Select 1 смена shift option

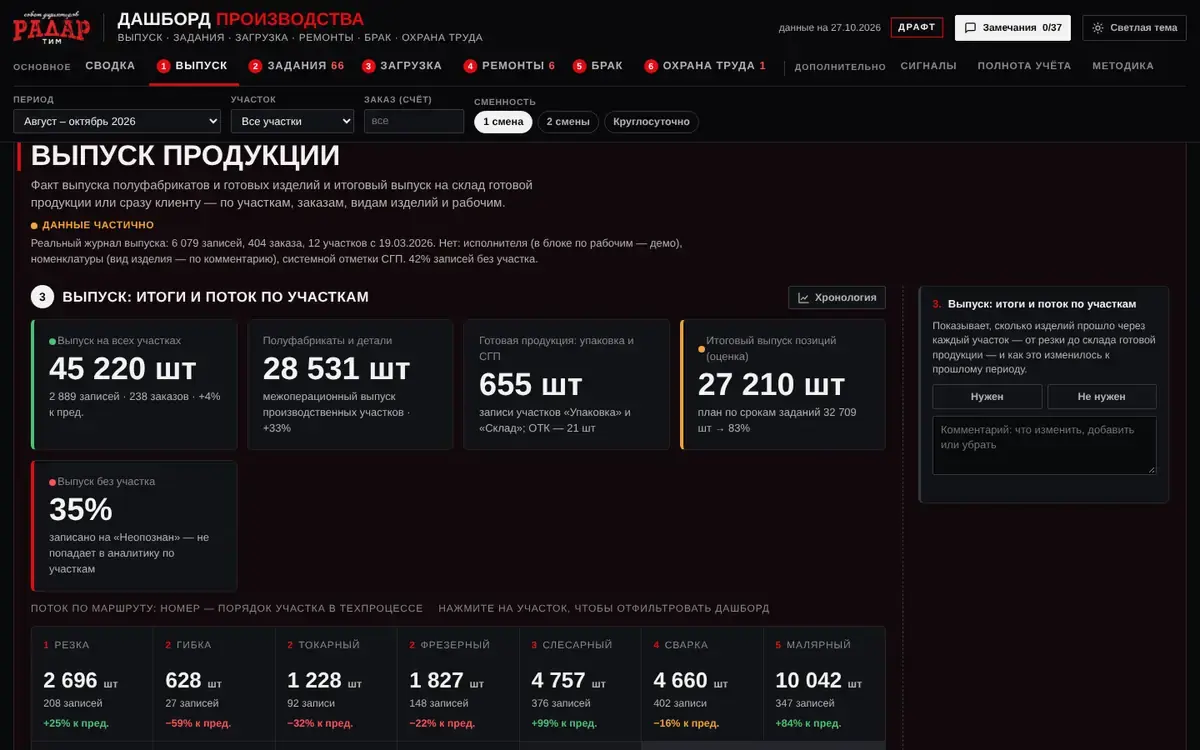tap(503, 122)
